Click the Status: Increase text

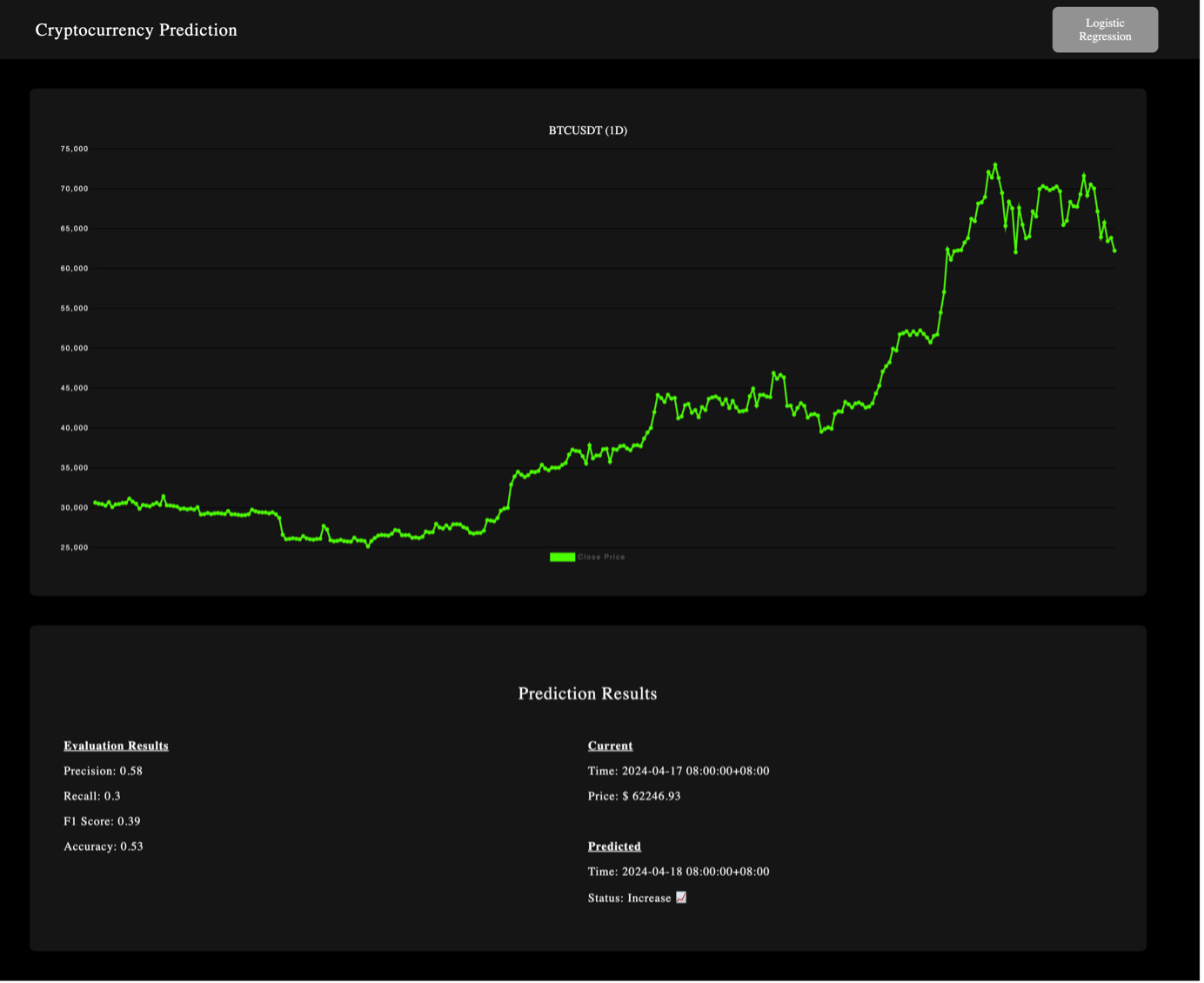631,900
